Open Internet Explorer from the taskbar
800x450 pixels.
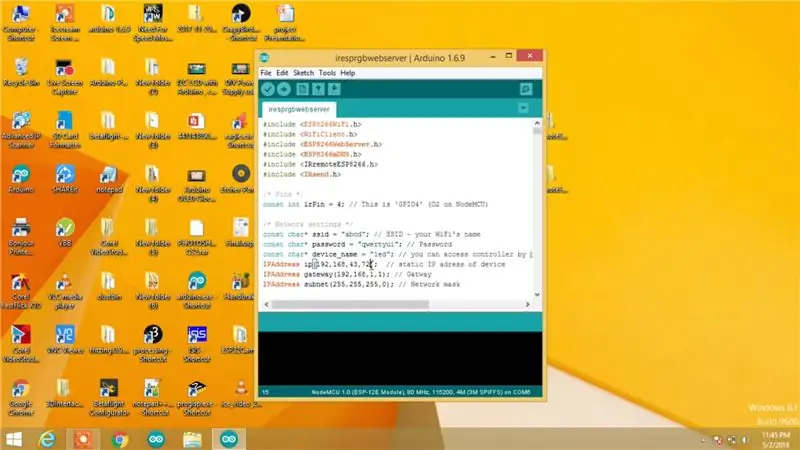point(47,439)
